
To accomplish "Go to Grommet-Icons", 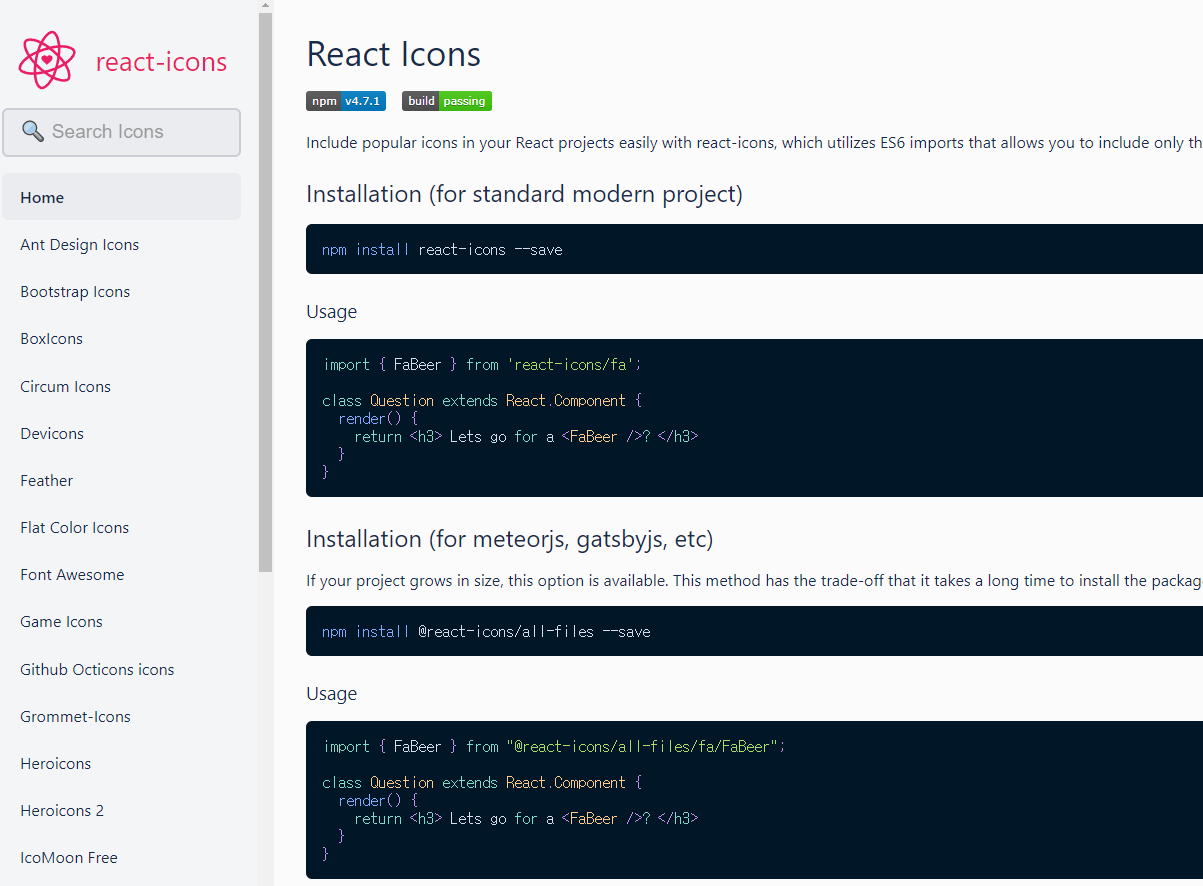I will coord(75,717).
